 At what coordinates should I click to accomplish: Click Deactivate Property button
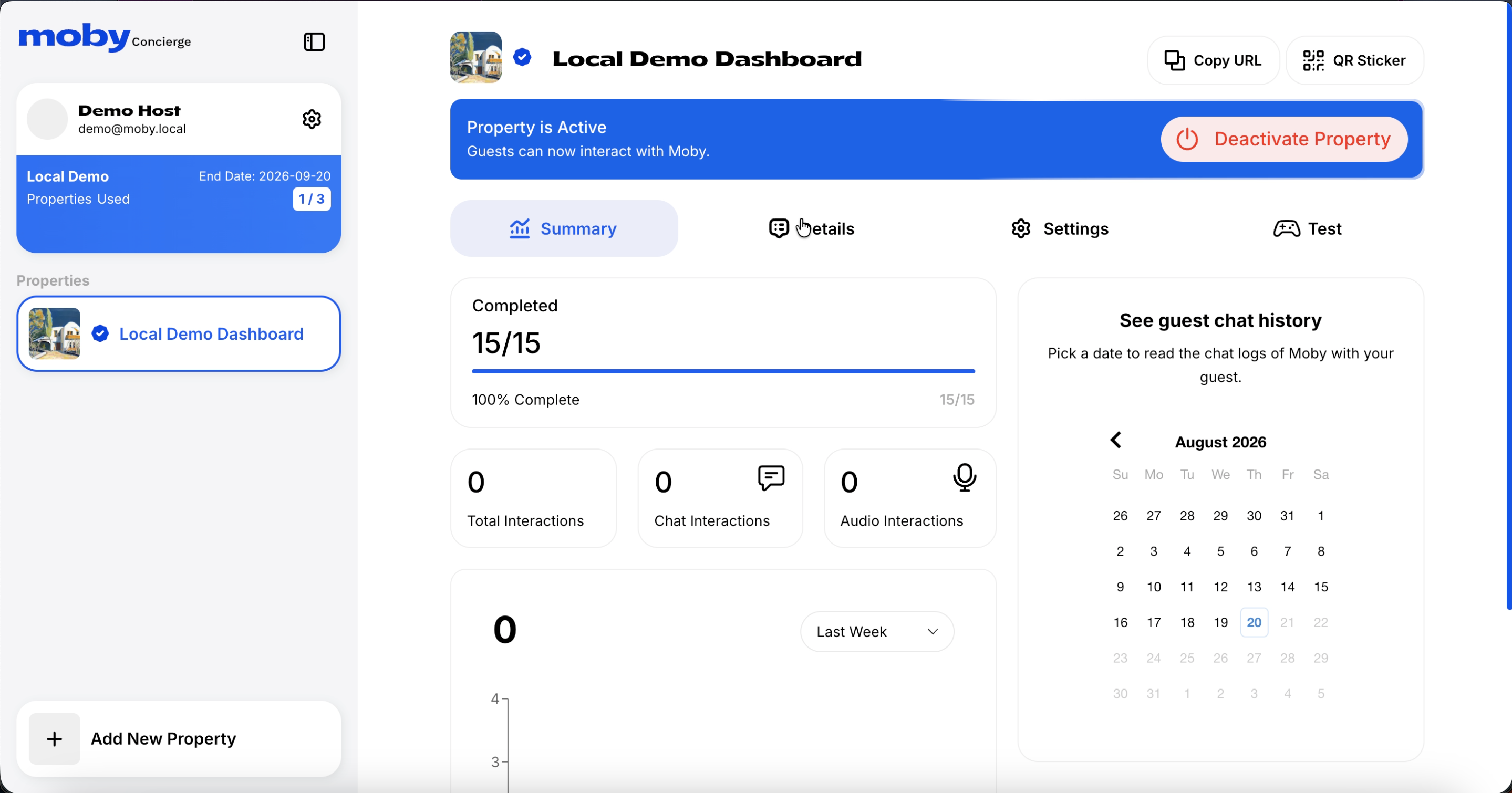pos(1285,139)
